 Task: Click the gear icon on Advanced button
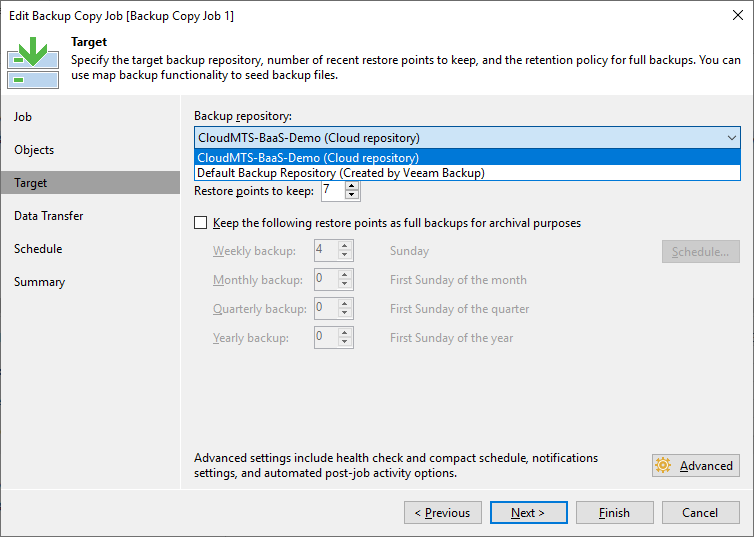point(664,465)
